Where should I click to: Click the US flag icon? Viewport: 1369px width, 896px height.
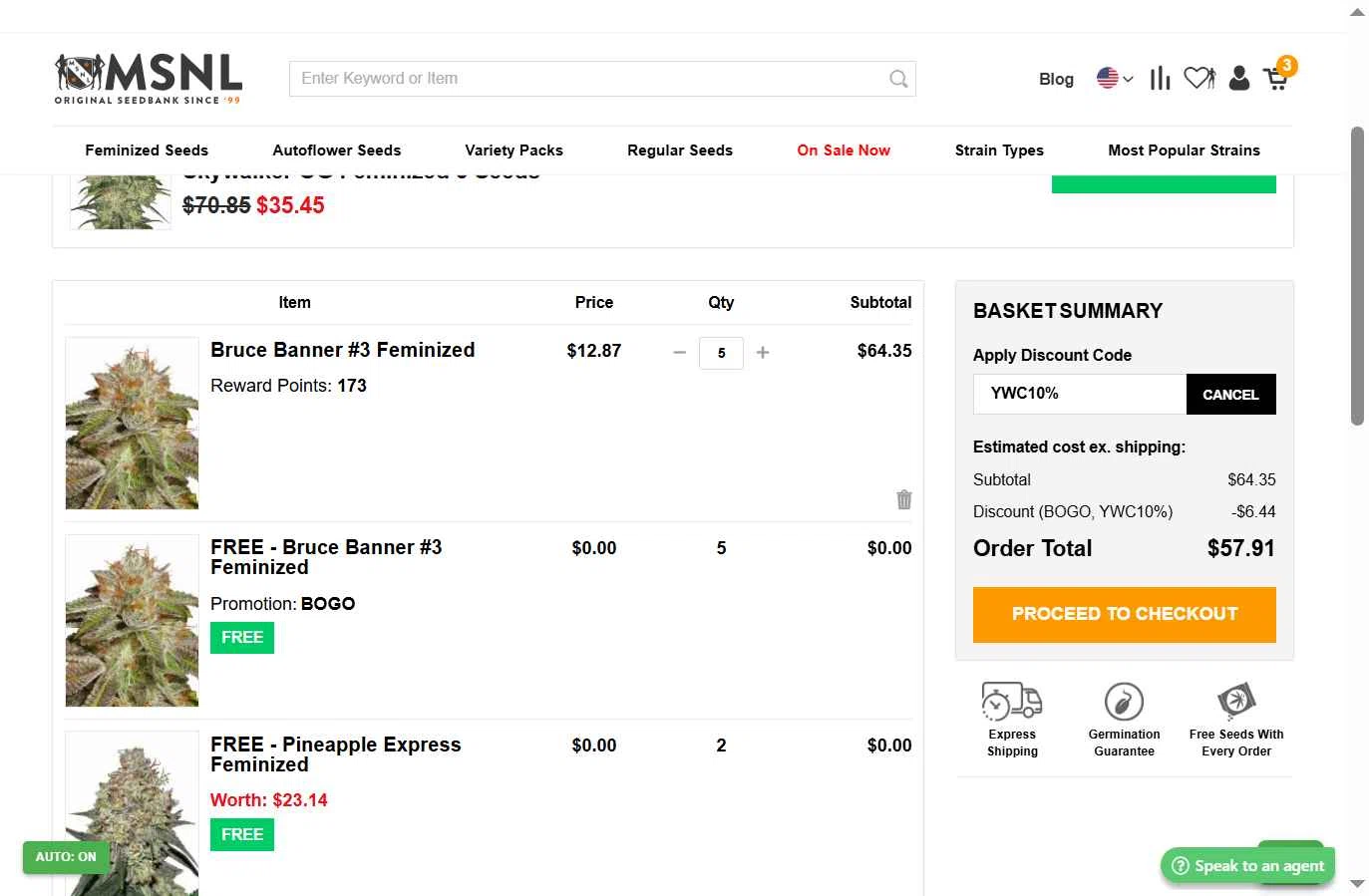click(x=1107, y=78)
